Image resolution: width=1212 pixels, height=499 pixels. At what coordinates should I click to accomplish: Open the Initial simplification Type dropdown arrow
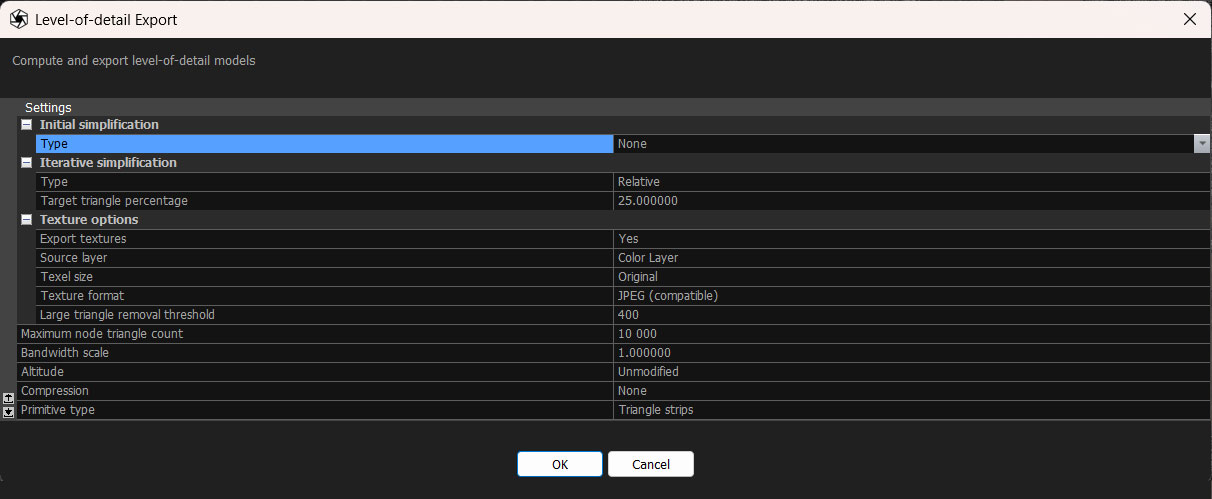(1201, 144)
